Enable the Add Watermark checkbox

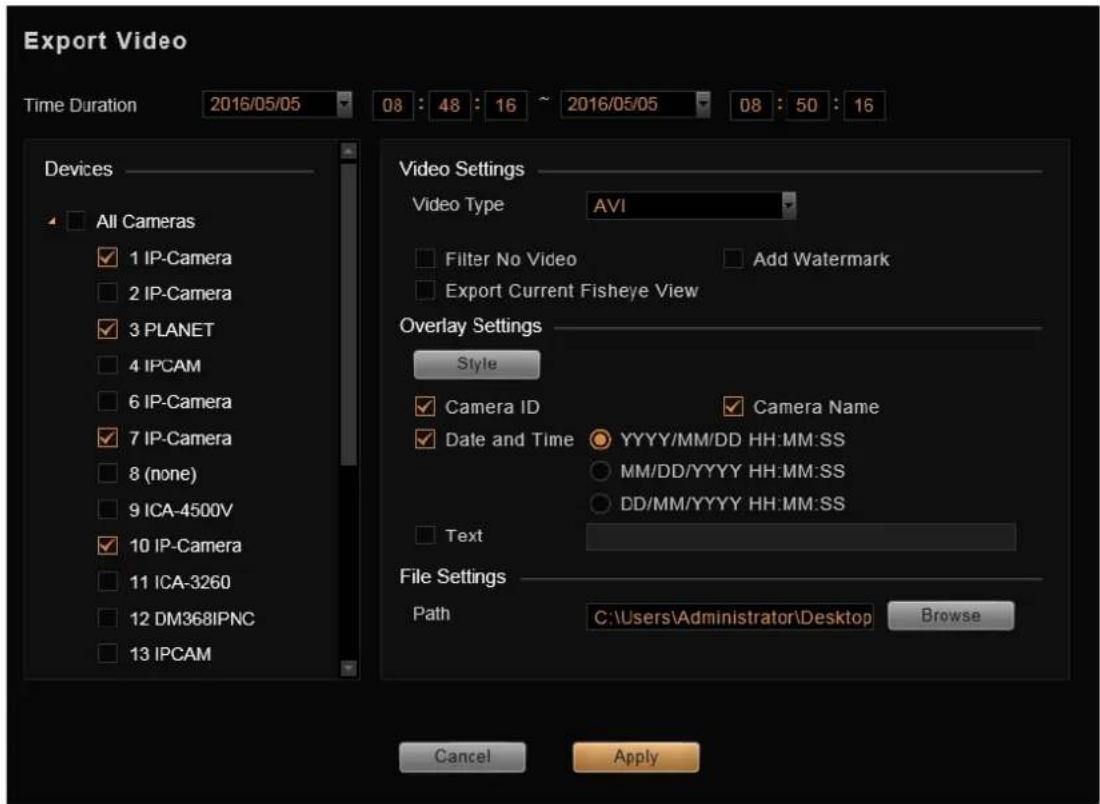733,259
